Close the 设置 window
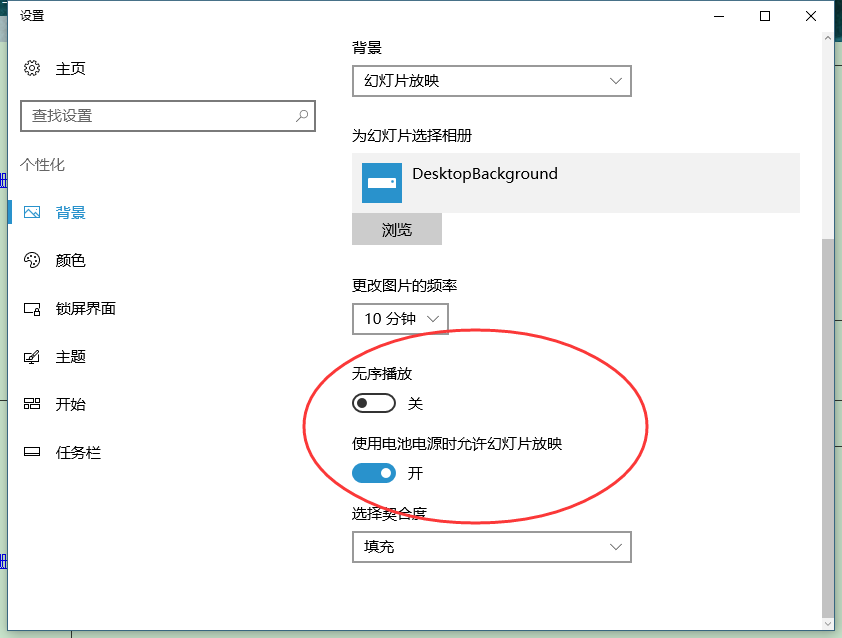The image size is (842, 638). point(811,16)
